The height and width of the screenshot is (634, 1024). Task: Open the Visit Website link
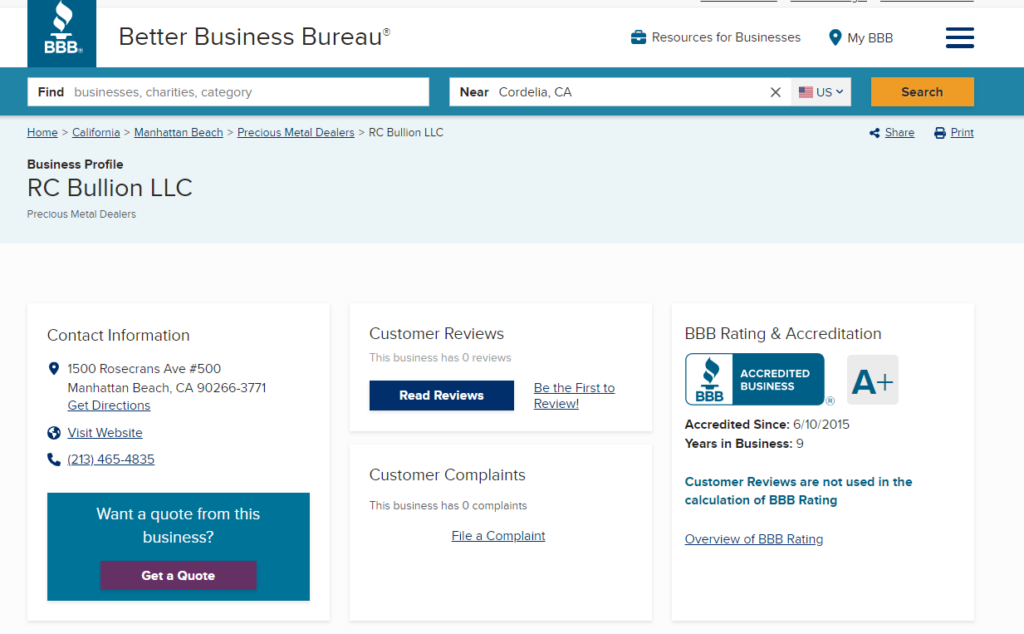(x=104, y=433)
